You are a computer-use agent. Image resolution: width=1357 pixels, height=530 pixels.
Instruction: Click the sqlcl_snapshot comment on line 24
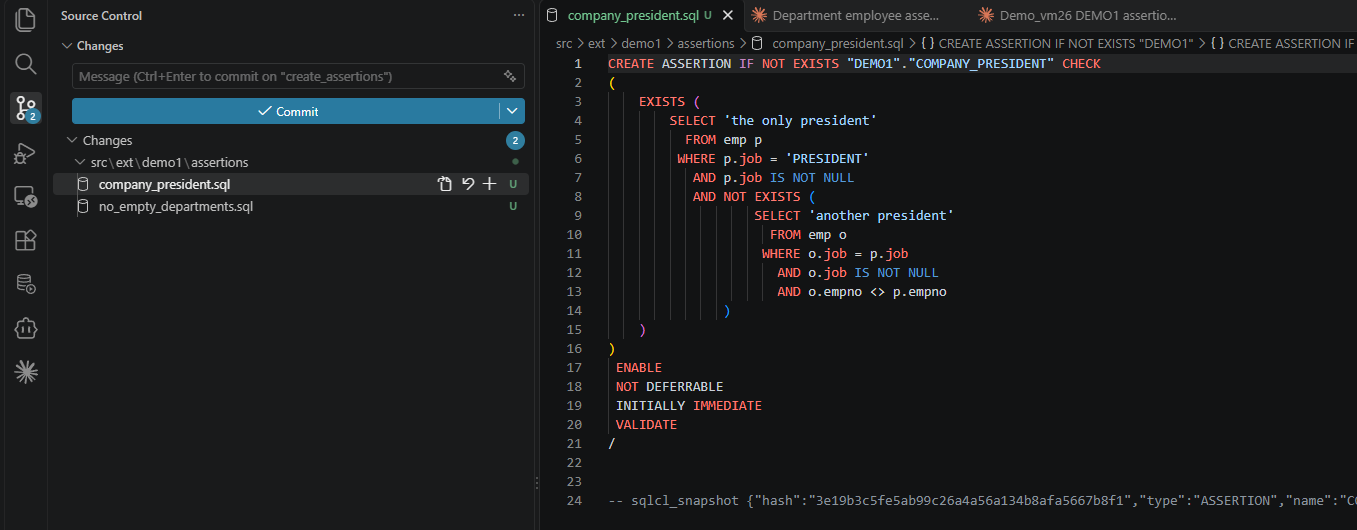(982, 501)
